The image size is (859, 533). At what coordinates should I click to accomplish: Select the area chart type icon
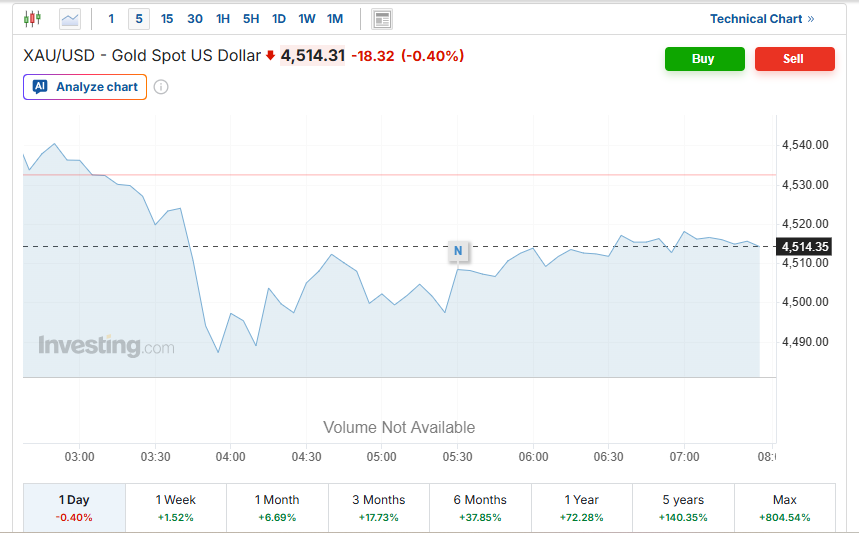tap(70, 19)
